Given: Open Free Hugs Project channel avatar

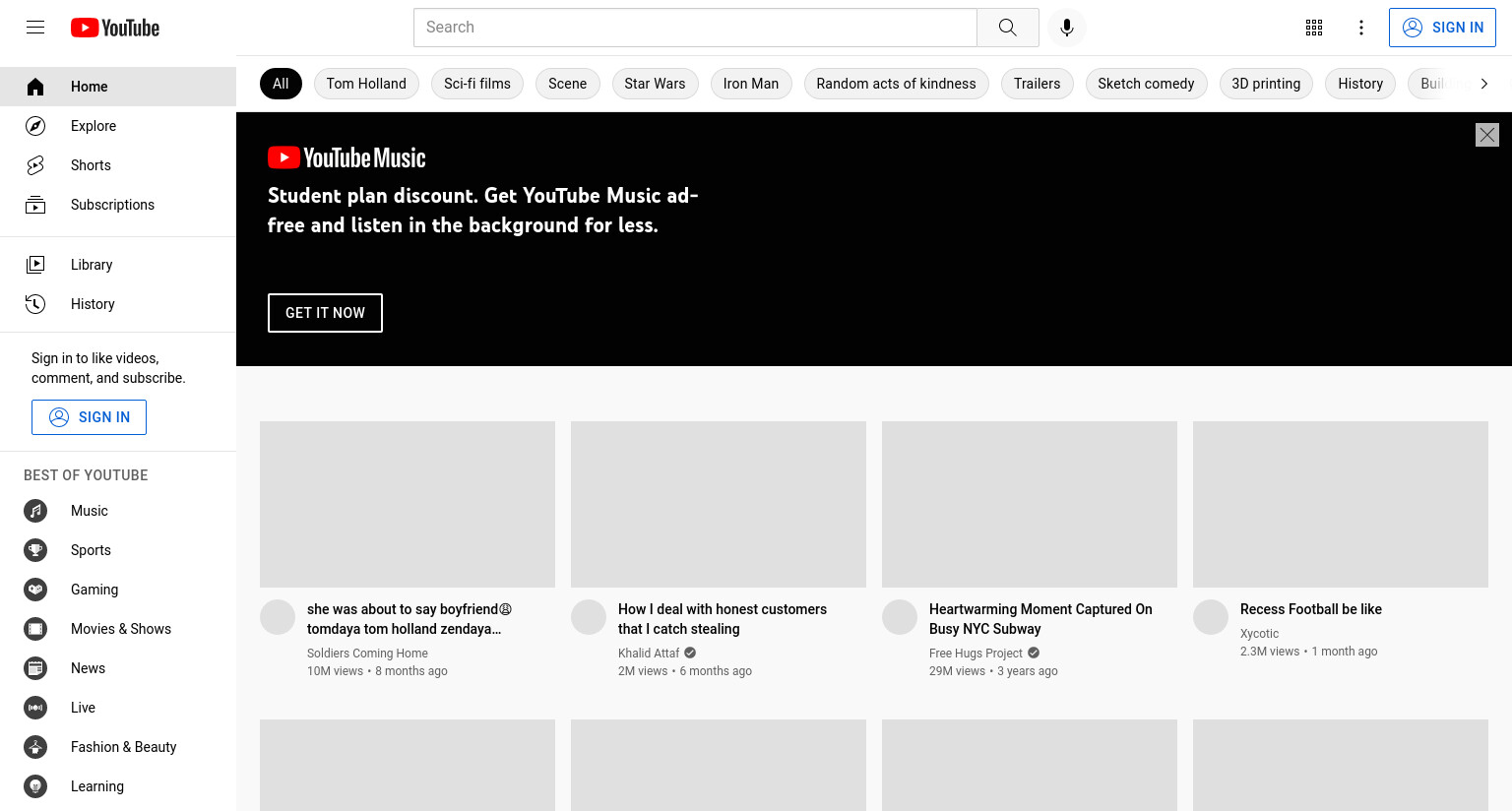Looking at the screenshot, I should (x=900, y=617).
